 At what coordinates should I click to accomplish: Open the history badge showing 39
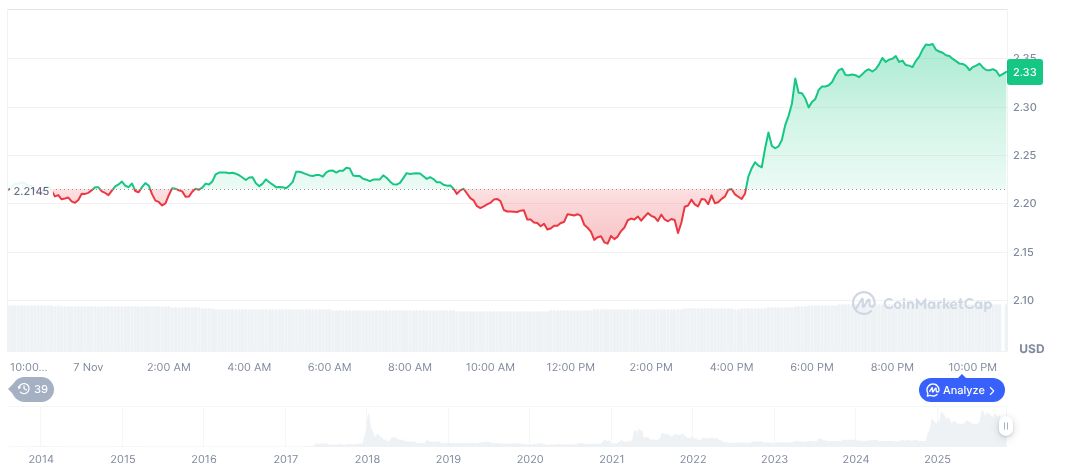click(31, 390)
